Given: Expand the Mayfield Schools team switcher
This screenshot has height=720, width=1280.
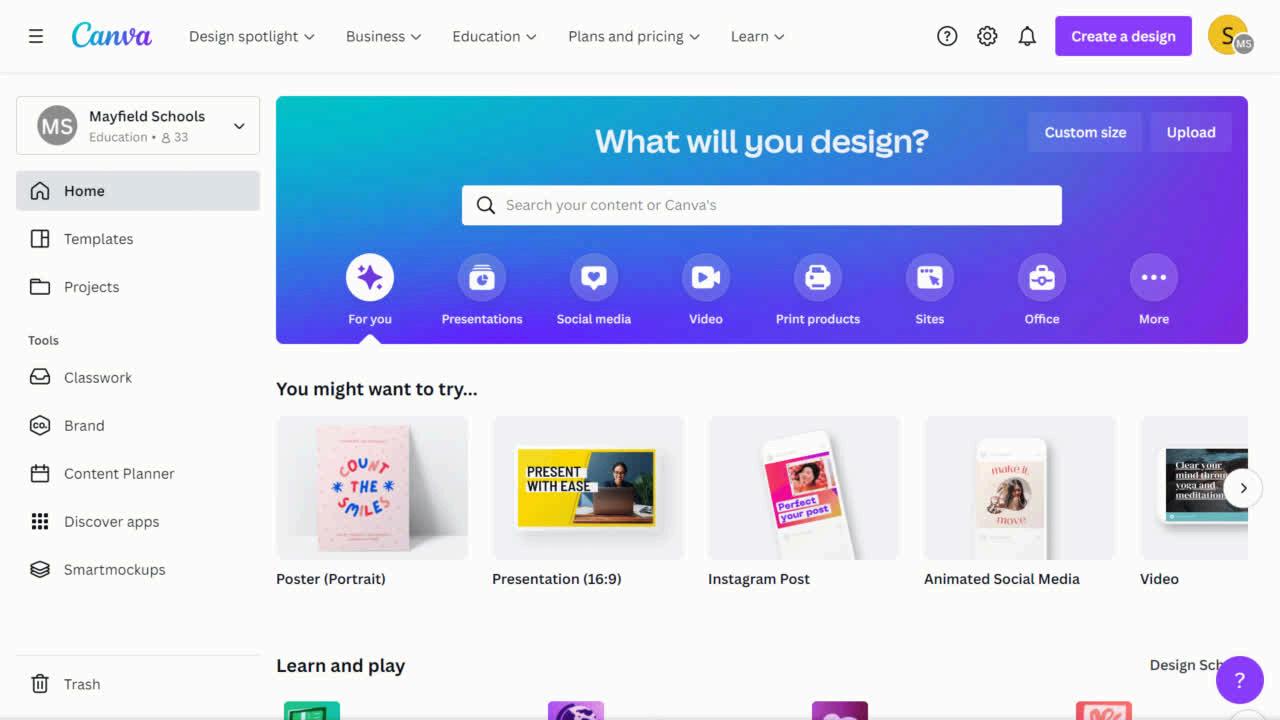Looking at the screenshot, I should [x=138, y=126].
